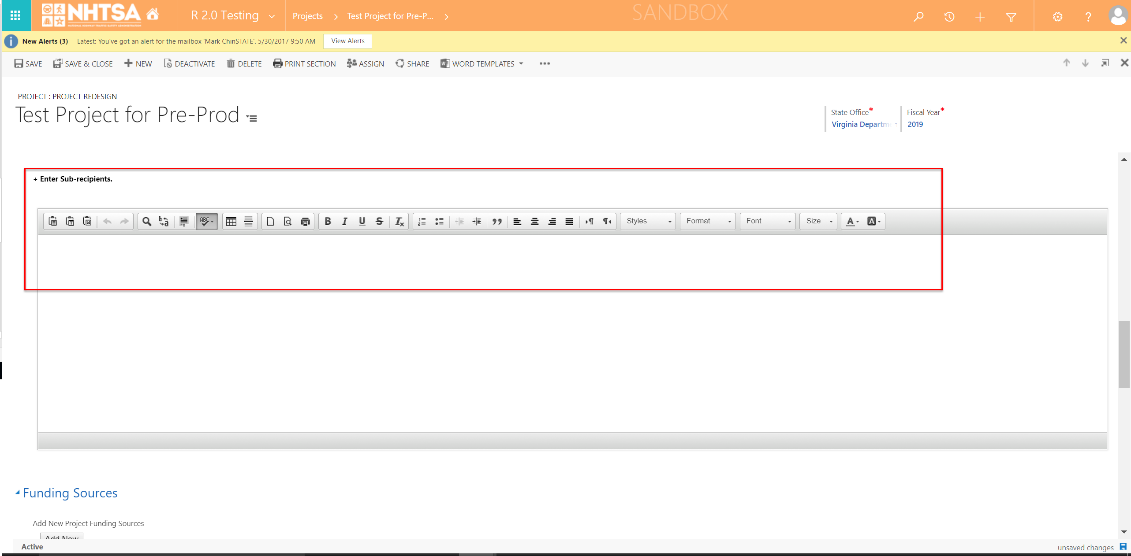Click the editor's Print icon
The image size is (1131, 556).
tap(305, 221)
